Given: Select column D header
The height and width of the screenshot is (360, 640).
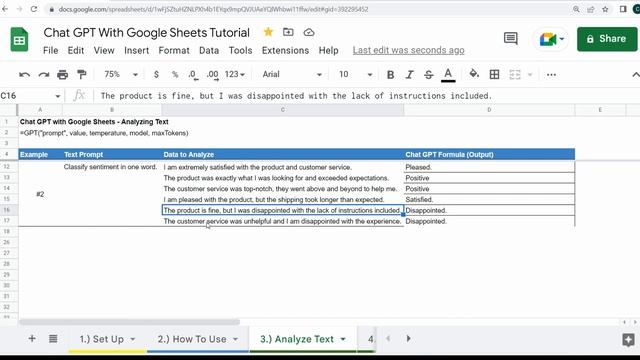Looking at the screenshot, I should coord(489,110).
